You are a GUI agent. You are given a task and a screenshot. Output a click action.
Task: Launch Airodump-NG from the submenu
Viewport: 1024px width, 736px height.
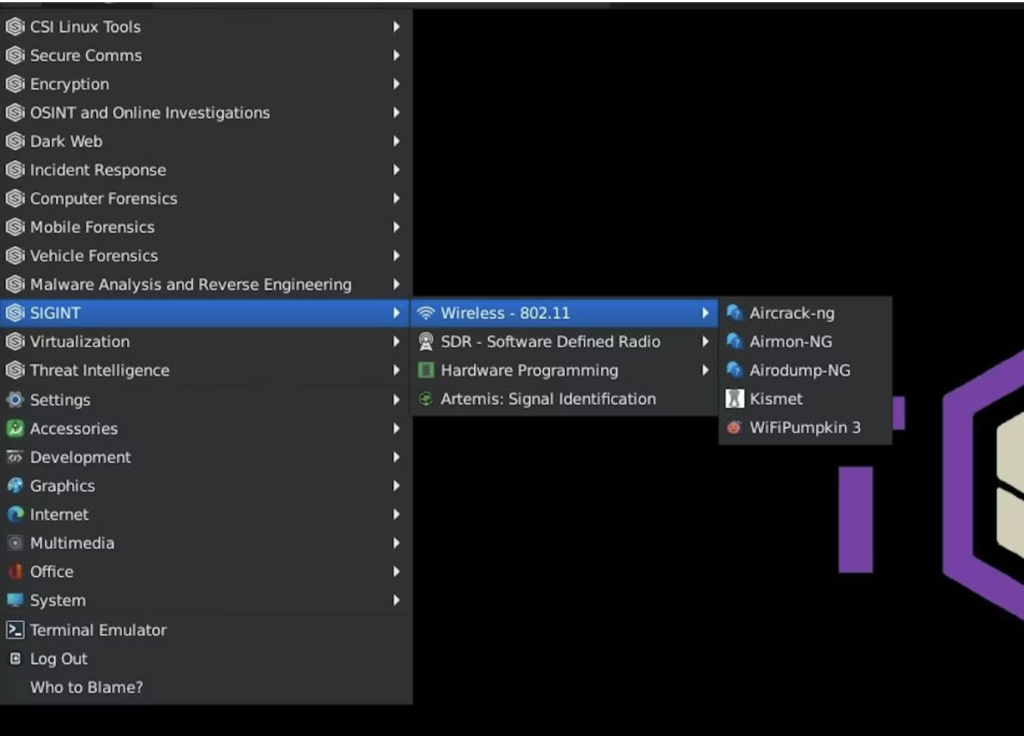[805, 370]
